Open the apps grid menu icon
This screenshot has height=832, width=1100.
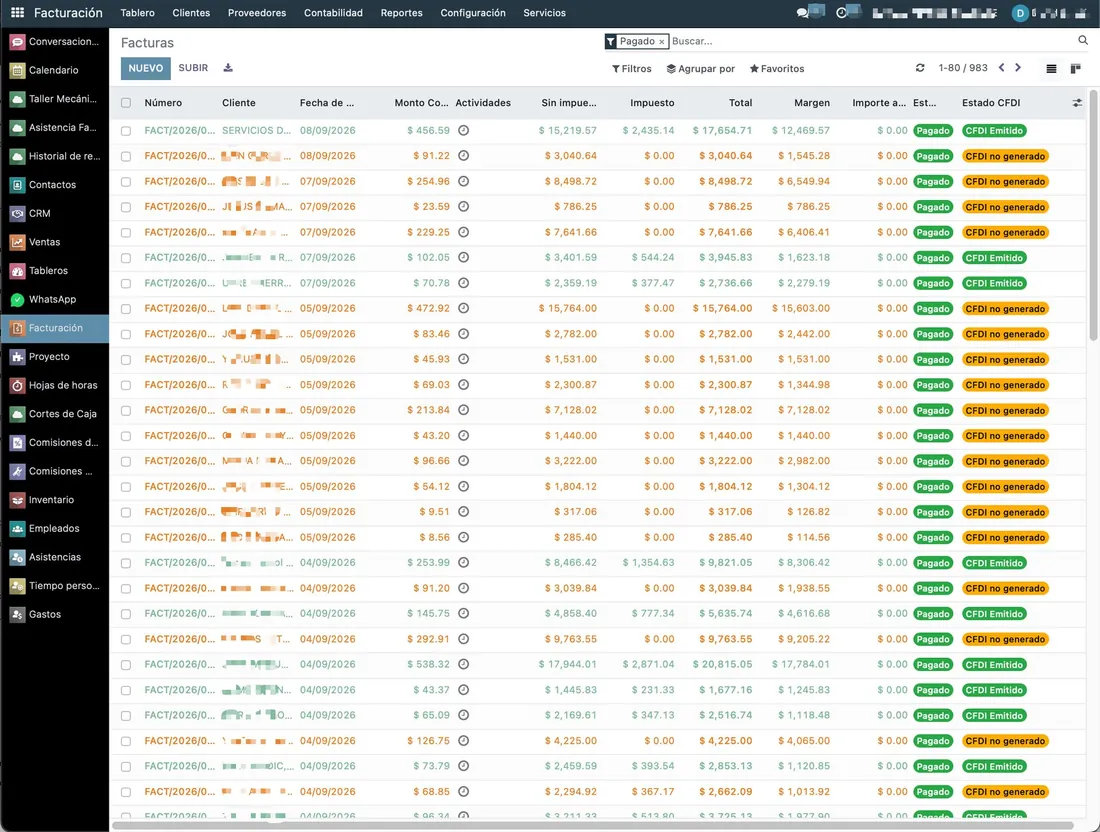(18, 13)
